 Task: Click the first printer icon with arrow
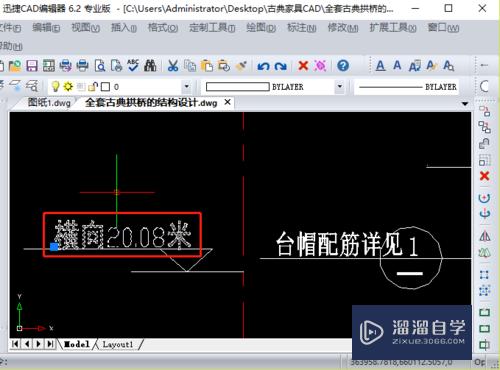tap(66, 66)
